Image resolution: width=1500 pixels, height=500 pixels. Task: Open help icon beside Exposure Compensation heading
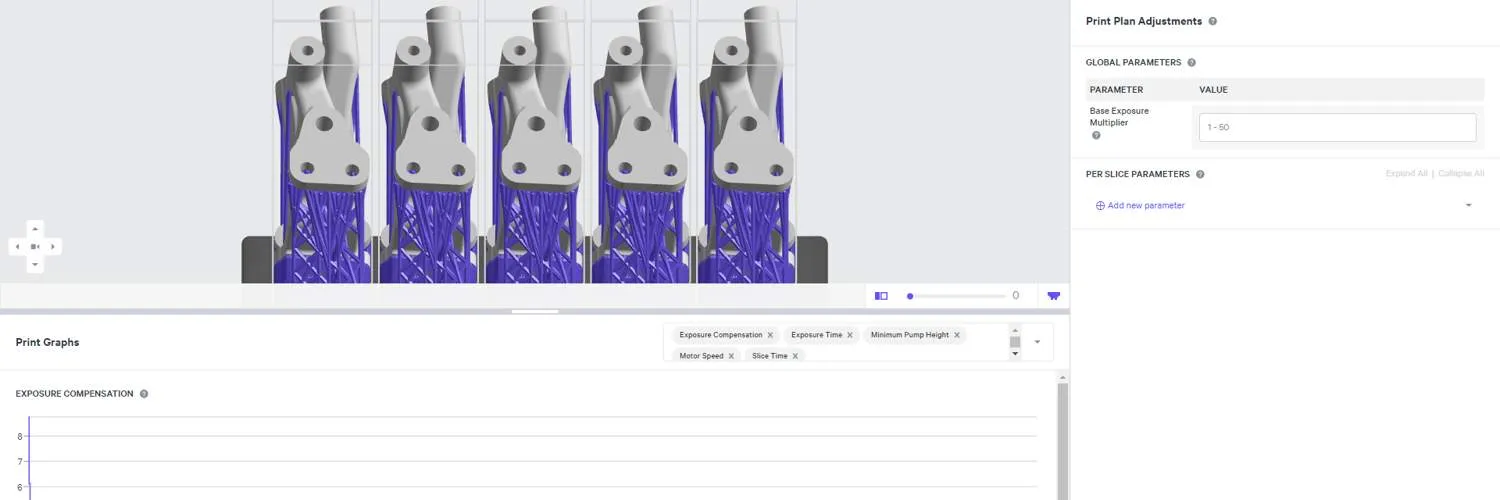coord(144,394)
